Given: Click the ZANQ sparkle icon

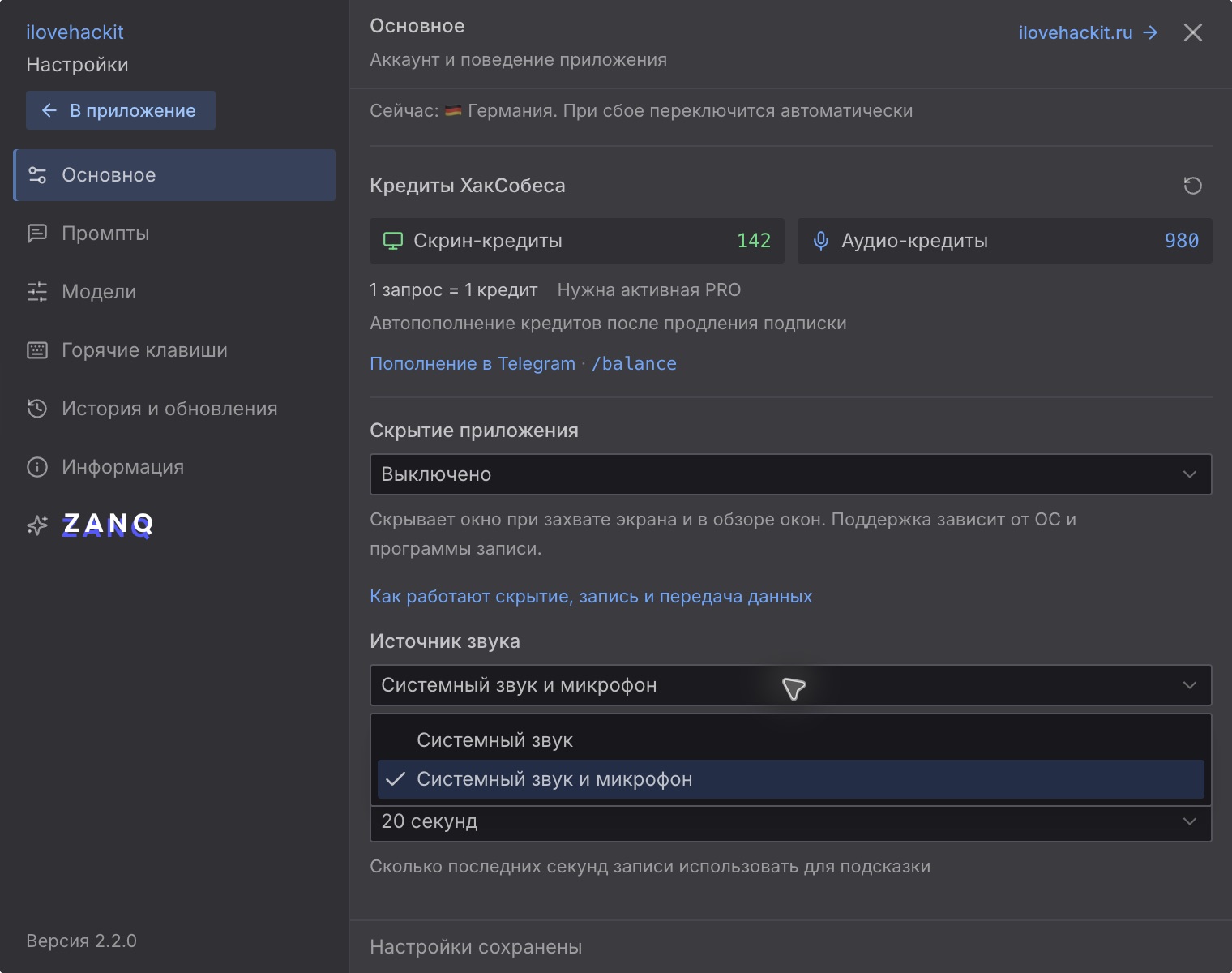Looking at the screenshot, I should (x=37, y=525).
